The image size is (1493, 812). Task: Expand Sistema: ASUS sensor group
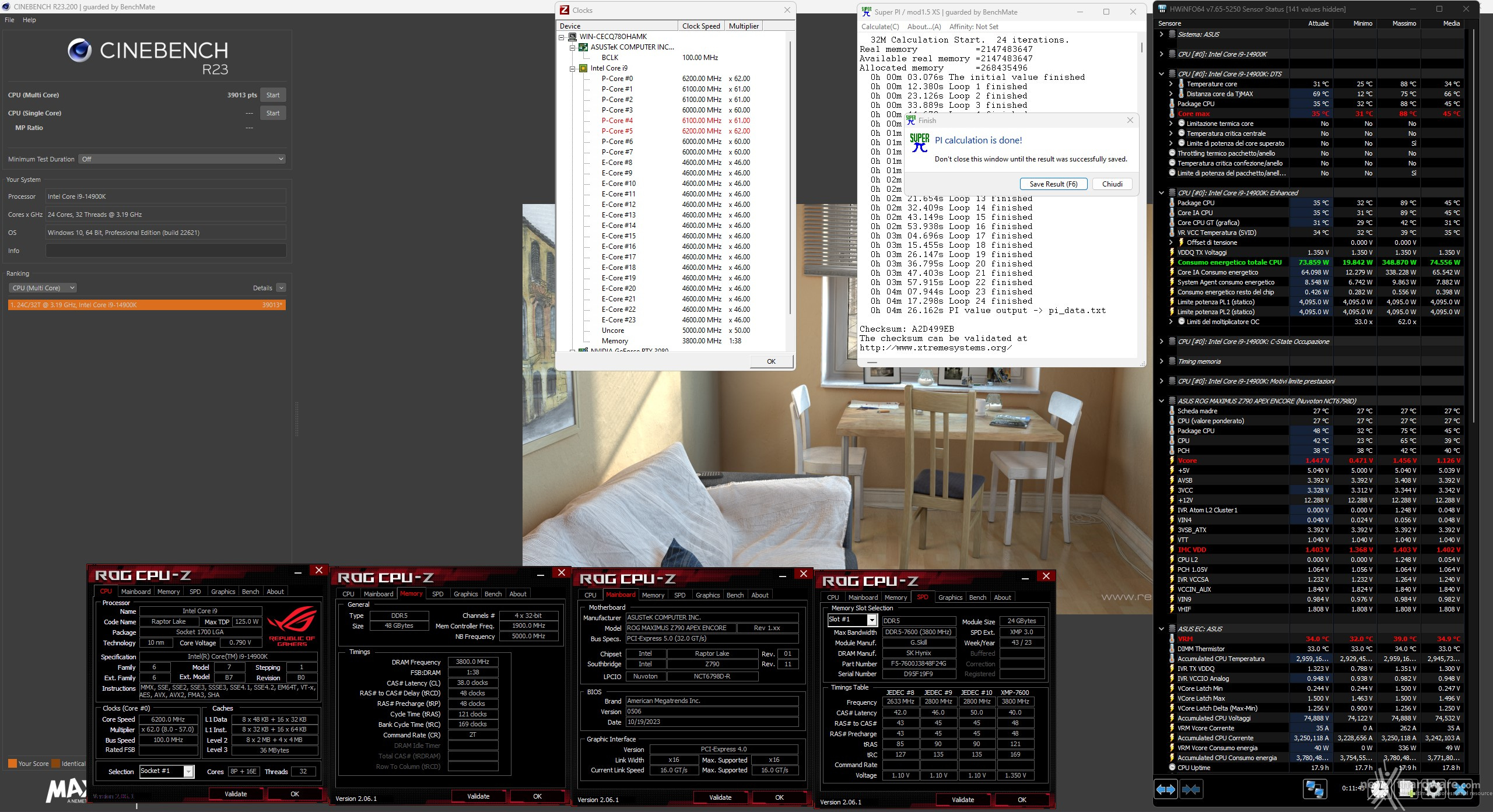[1161, 34]
